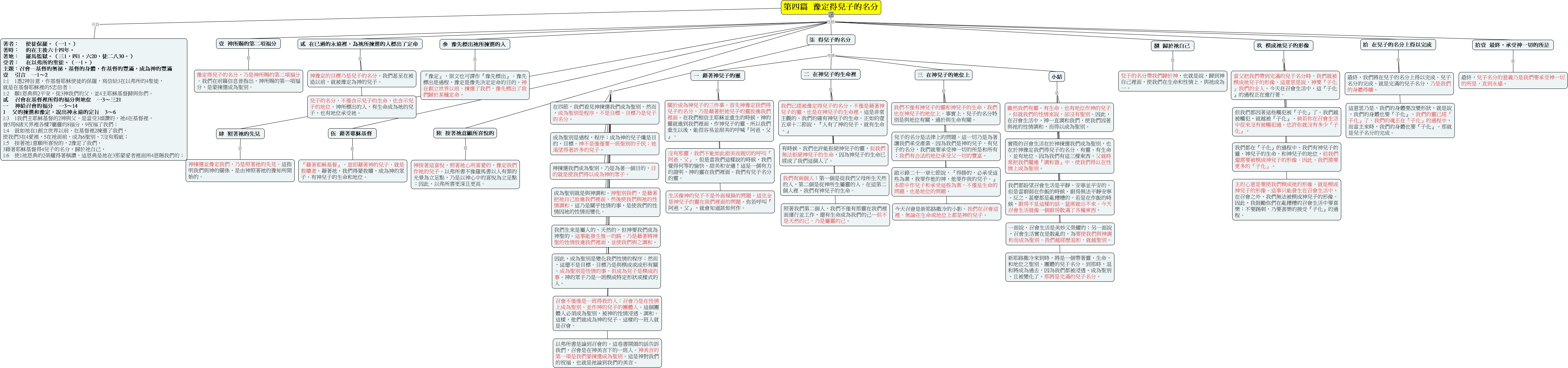Select the 小結 node
The width and height of the screenshot is (1568, 368).
pyautogui.click(x=1057, y=77)
